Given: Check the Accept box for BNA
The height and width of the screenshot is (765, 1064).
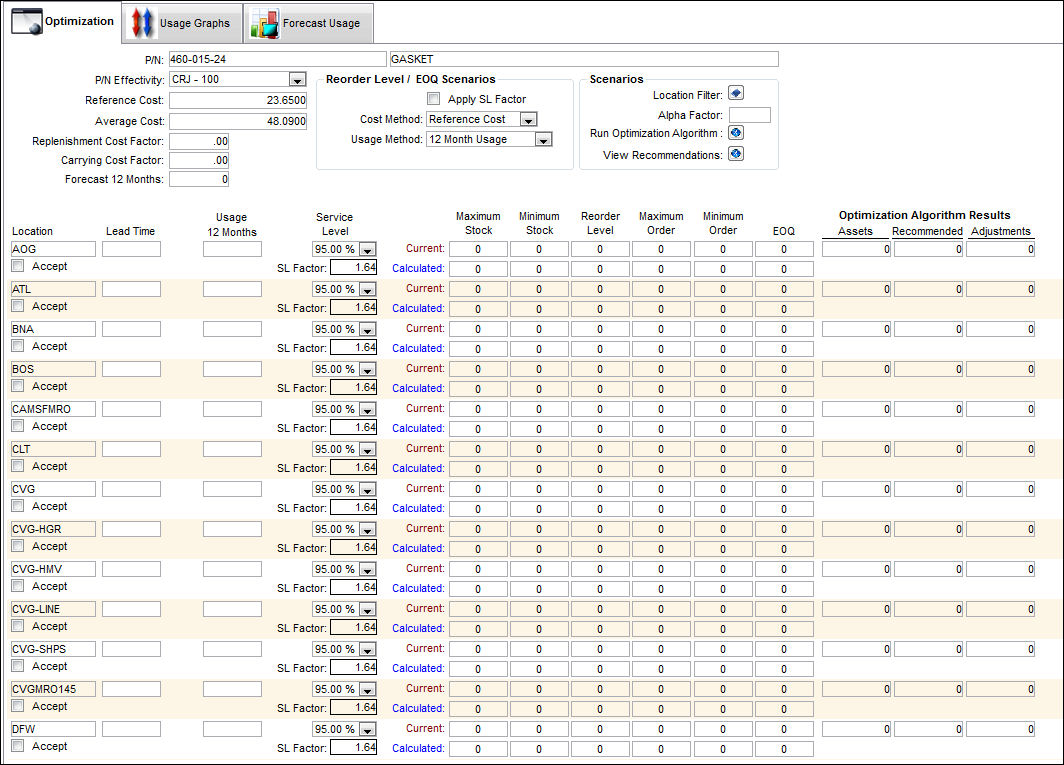Looking at the screenshot, I should (x=18, y=346).
